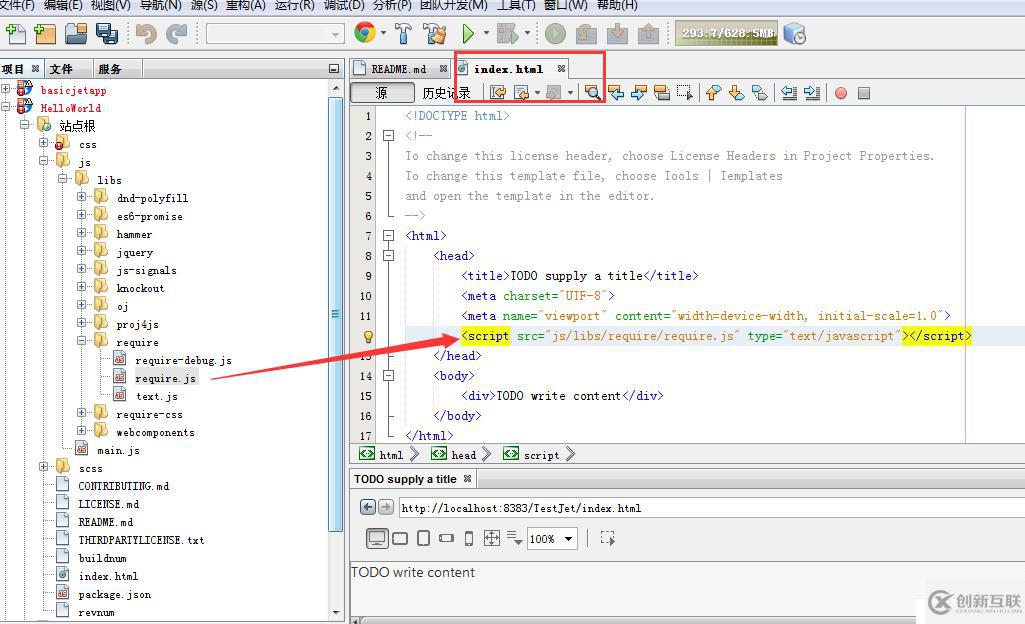Click the Open Project icon
The height and width of the screenshot is (624, 1025).
(76, 33)
